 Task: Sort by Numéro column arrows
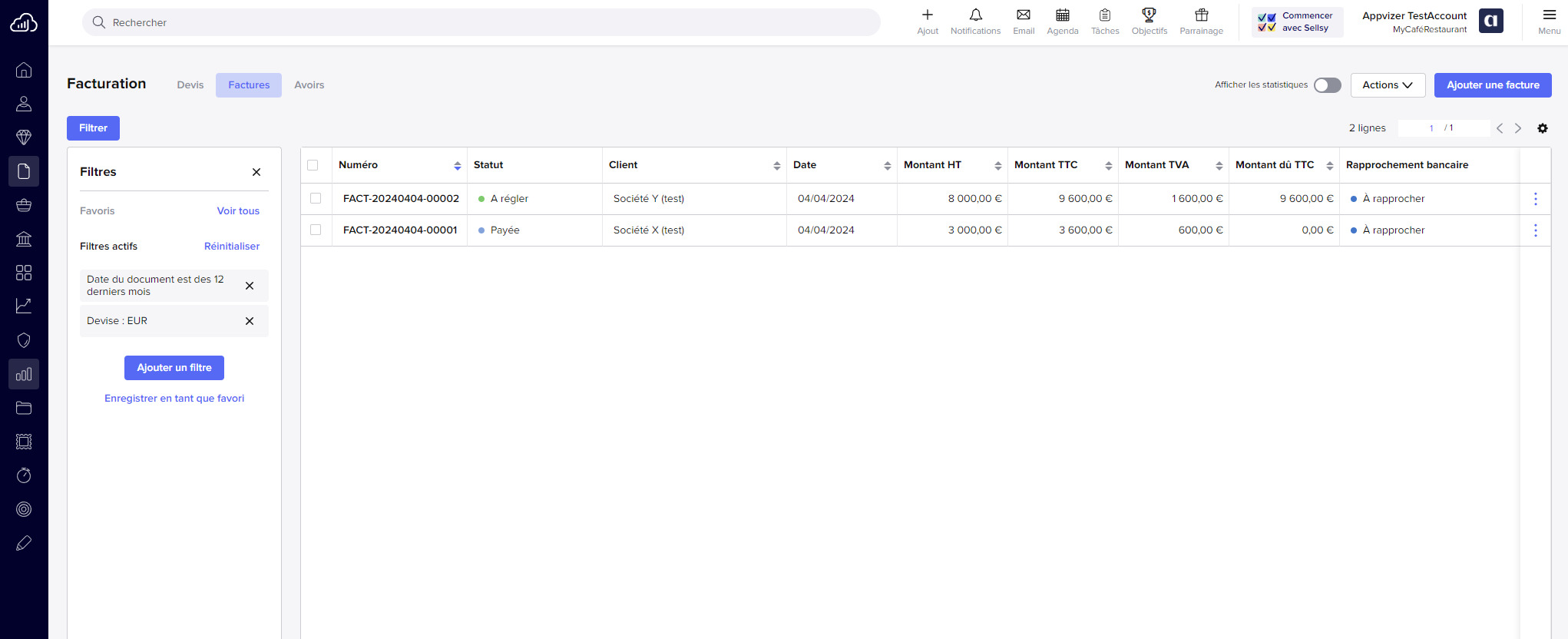[458, 166]
